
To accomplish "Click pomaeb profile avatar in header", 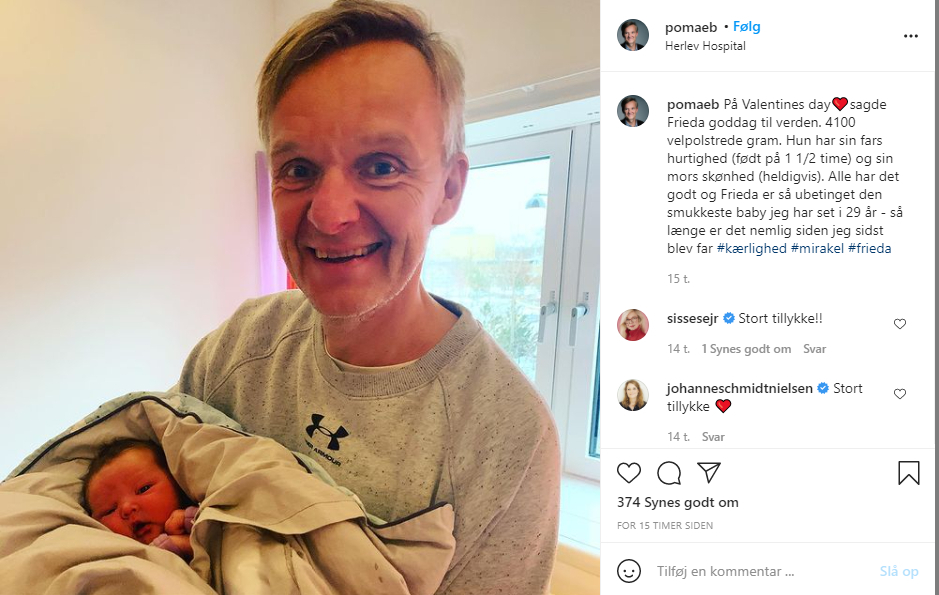I will (633, 35).
